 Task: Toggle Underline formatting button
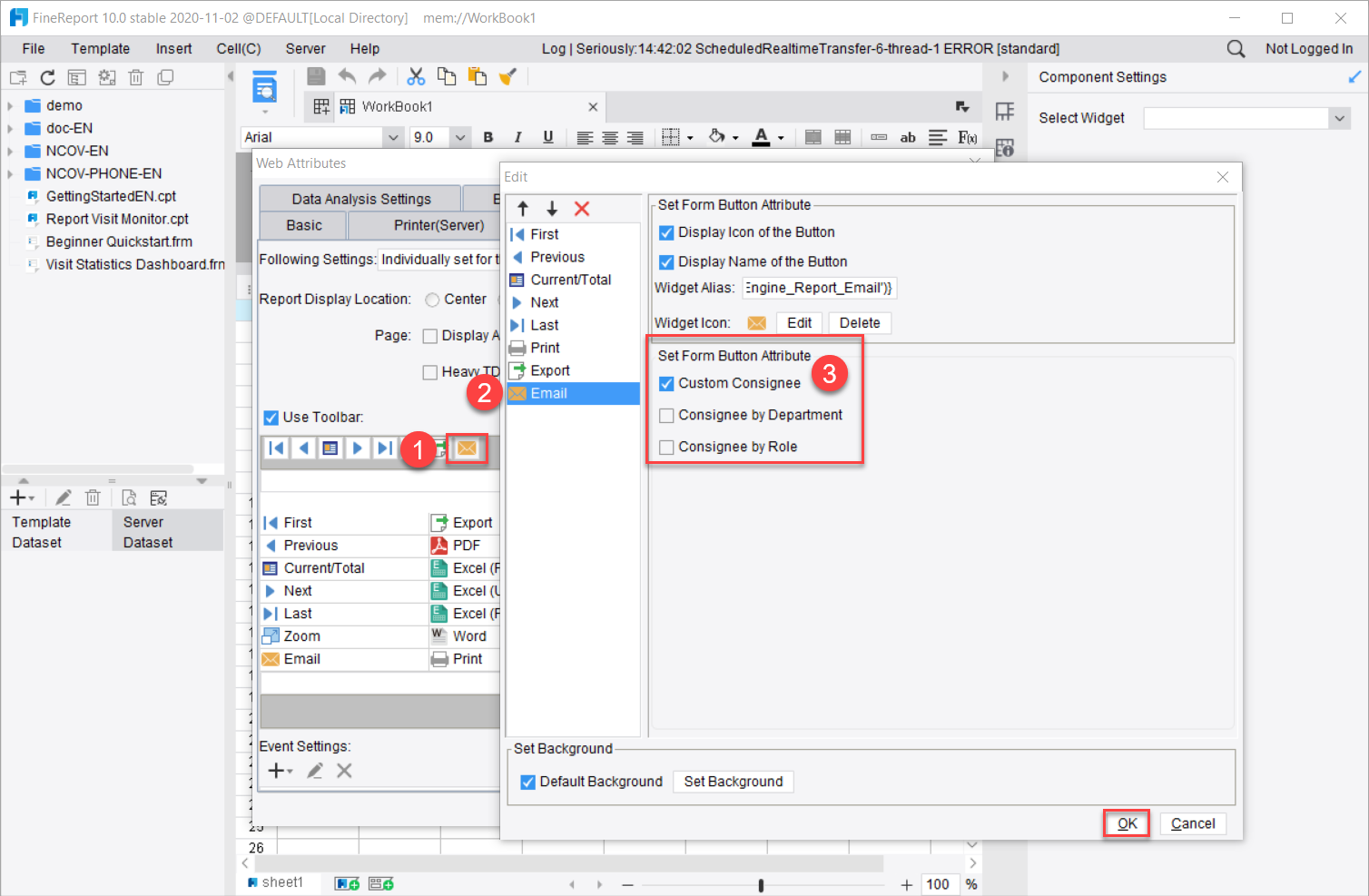point(547,137)
